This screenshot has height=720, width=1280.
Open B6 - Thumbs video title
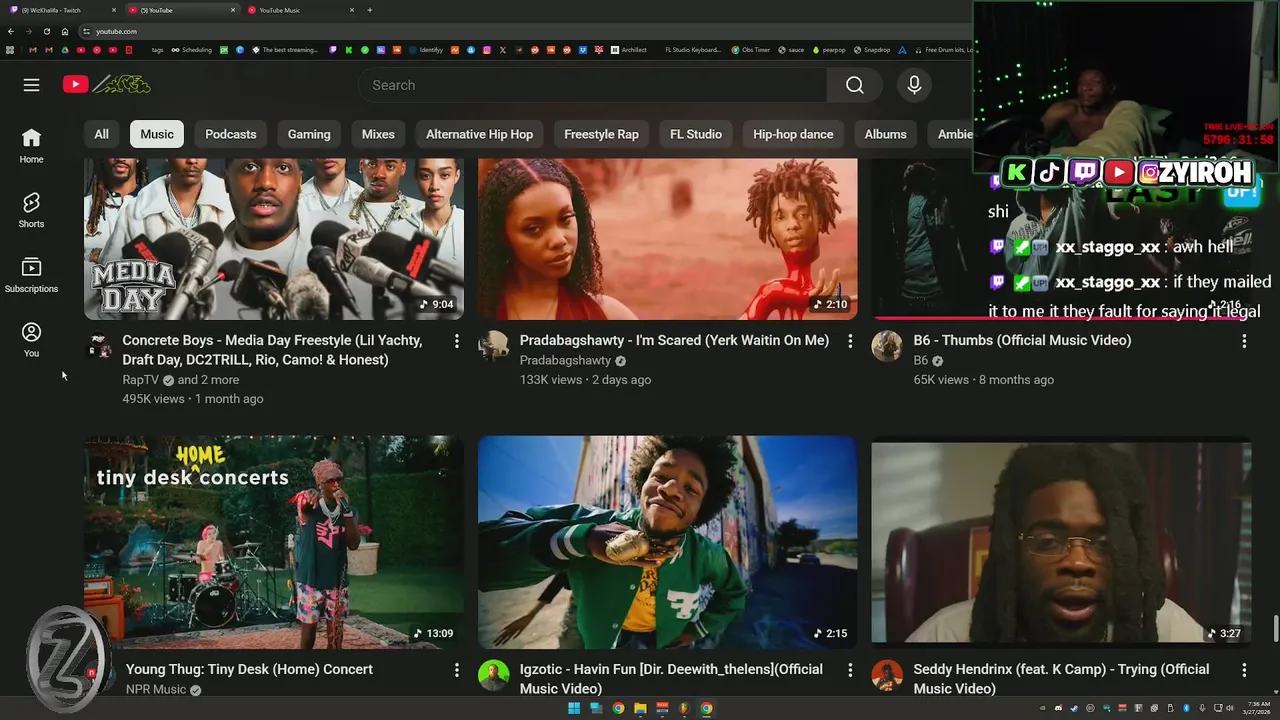(1022, 341)
